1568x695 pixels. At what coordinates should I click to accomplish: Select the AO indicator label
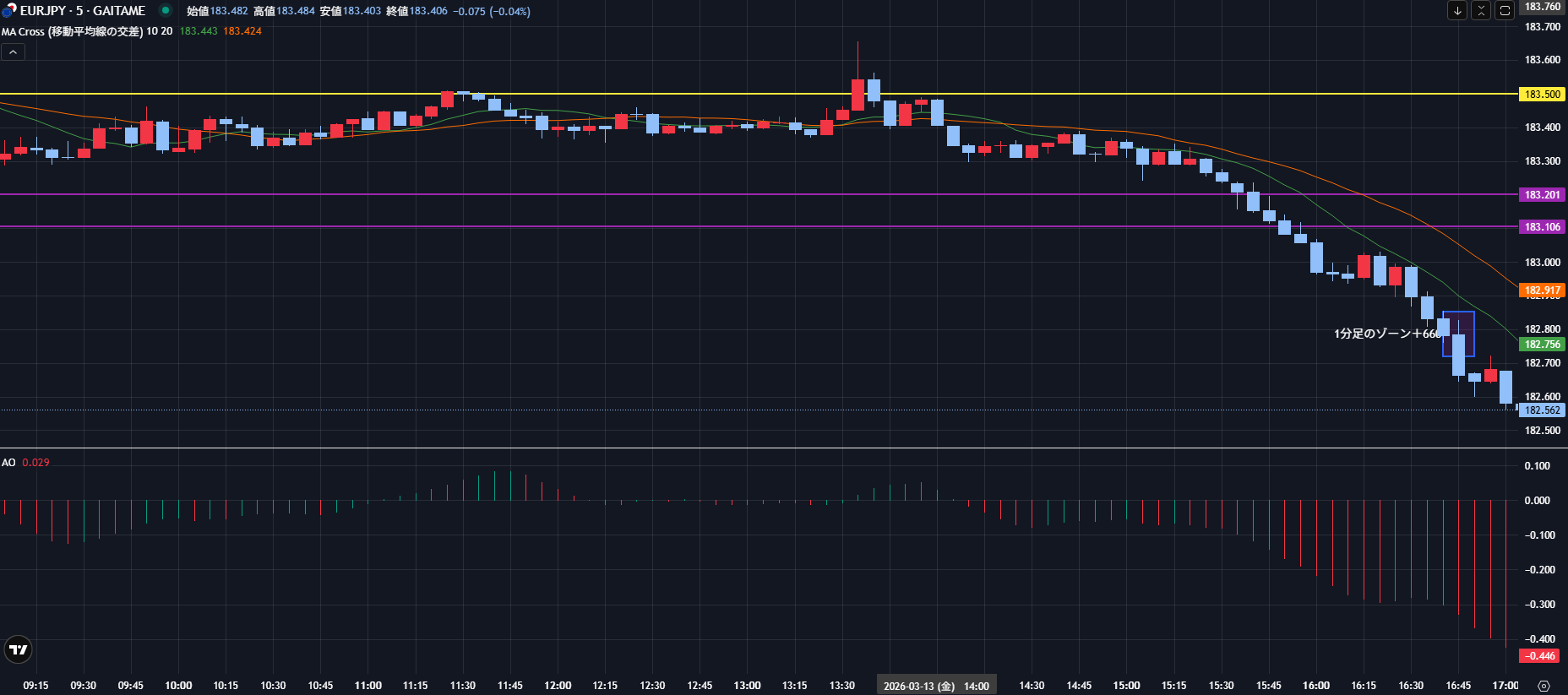8,463
